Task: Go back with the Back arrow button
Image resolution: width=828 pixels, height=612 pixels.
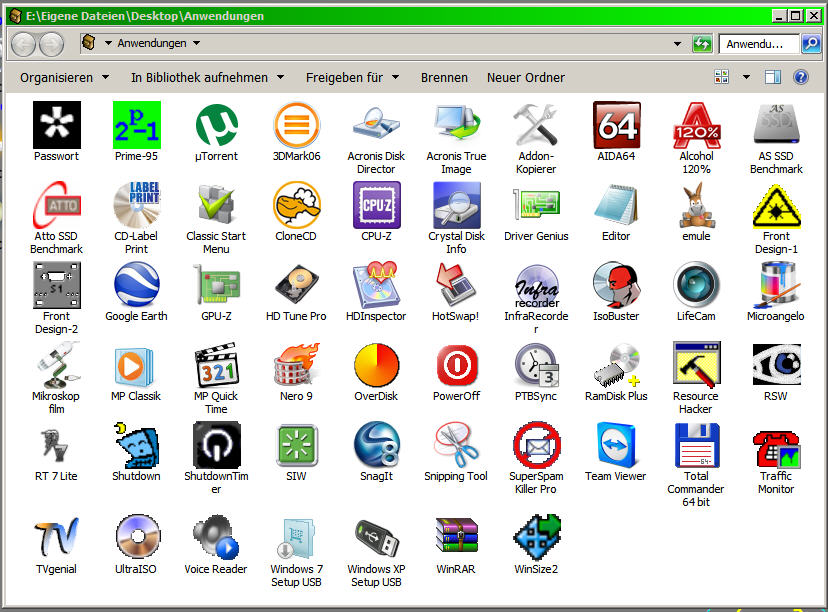Action: click(x=23, y=44)
